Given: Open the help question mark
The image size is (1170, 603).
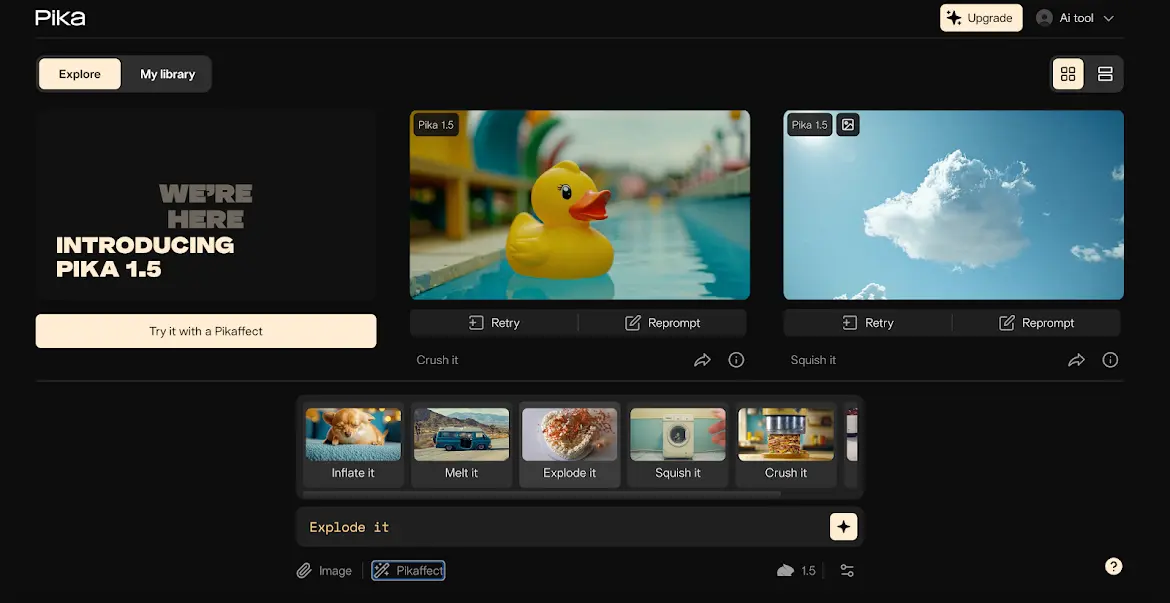Looking at the screenshot, I should click(1113, 566).
